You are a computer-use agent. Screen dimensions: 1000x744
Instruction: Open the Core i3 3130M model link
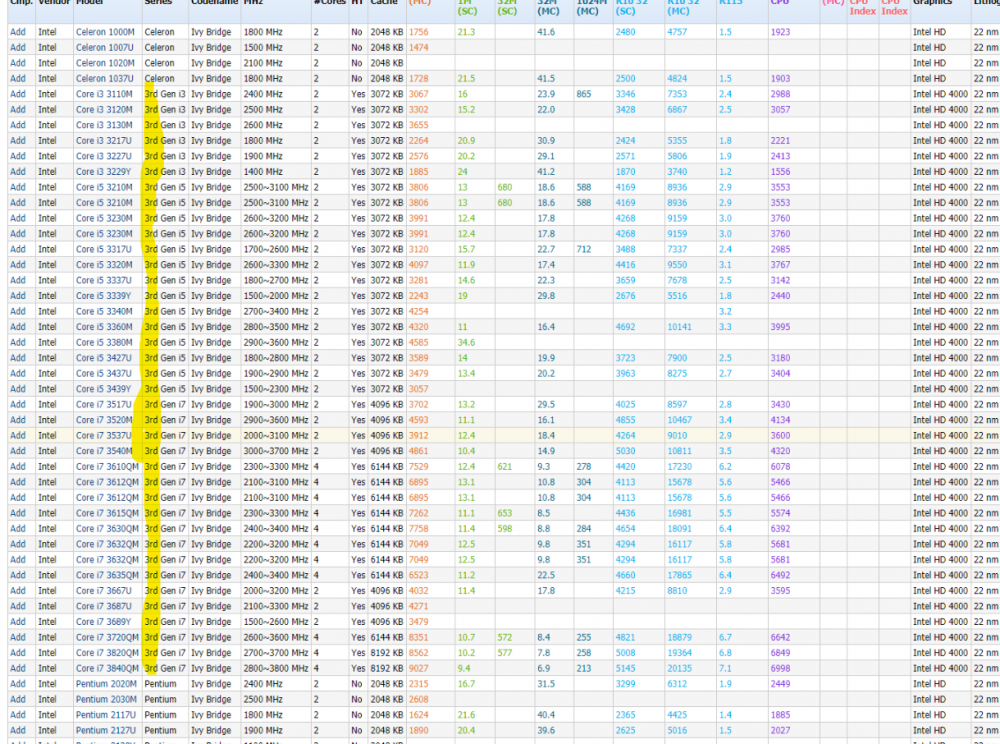105,125
